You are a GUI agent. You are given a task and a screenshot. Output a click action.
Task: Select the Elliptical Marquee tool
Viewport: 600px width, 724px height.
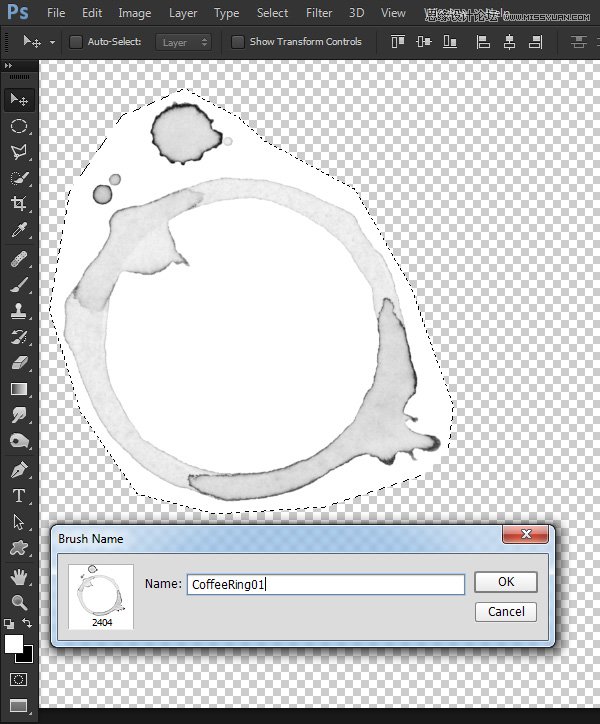pos(19,126)
